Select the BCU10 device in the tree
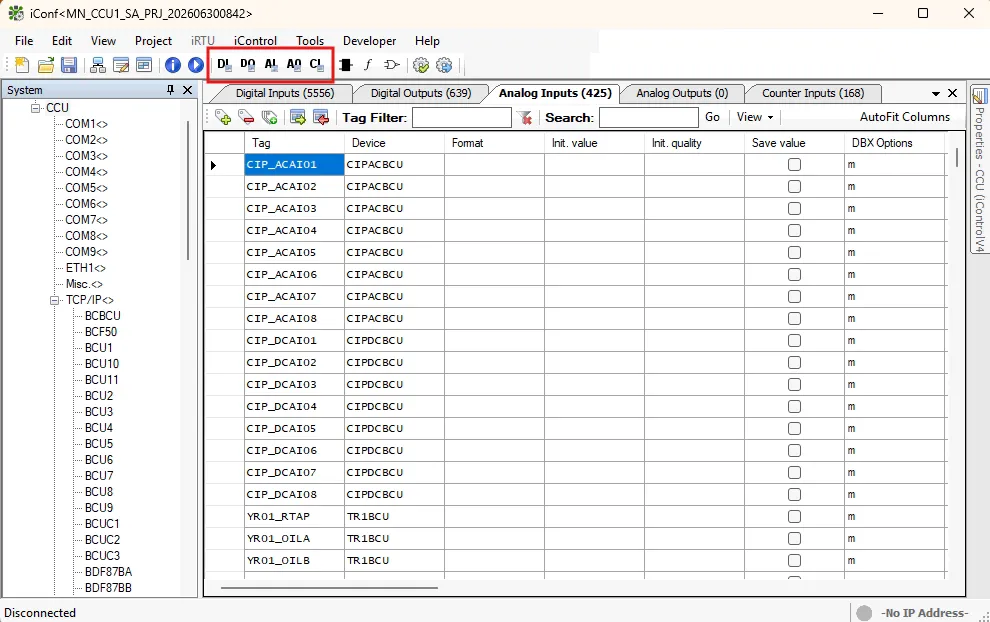990x622 pixels. click(102, 364)
